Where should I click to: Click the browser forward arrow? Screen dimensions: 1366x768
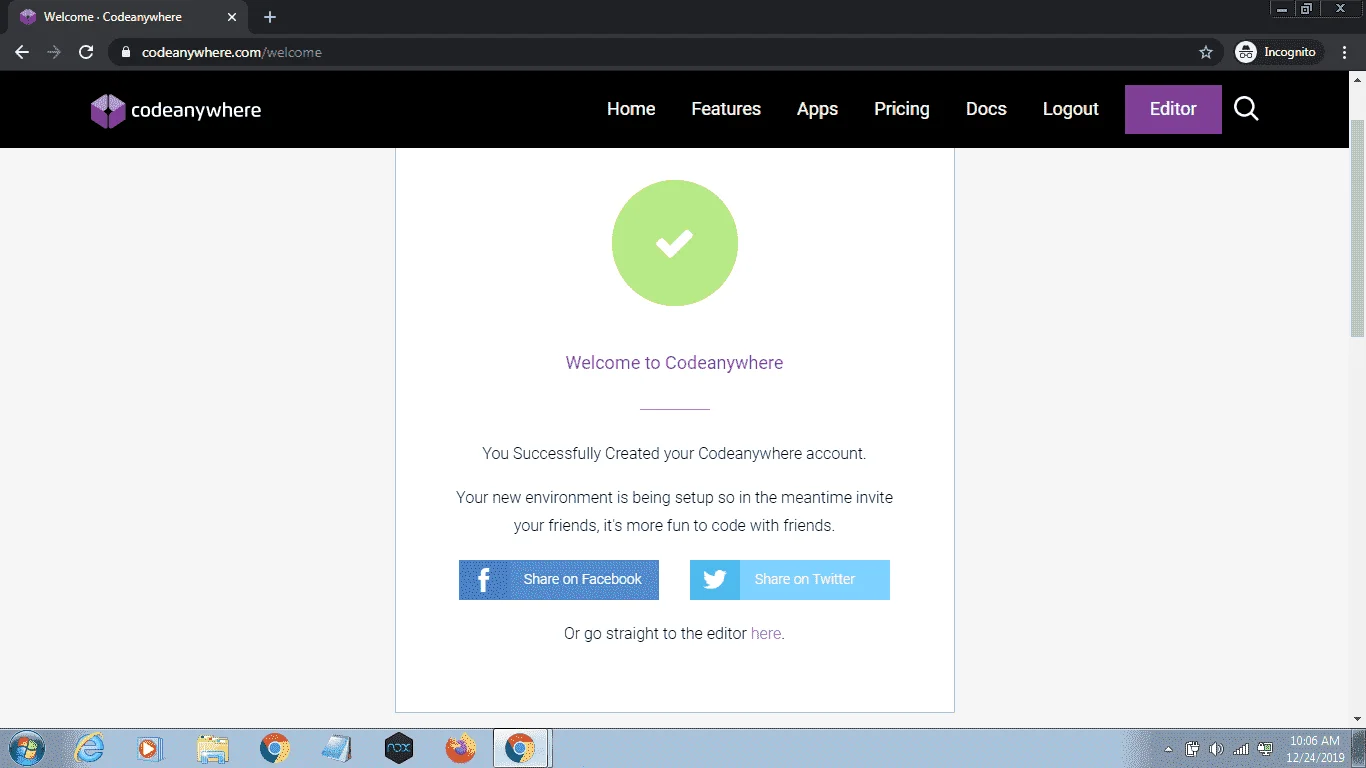(54, 52)
